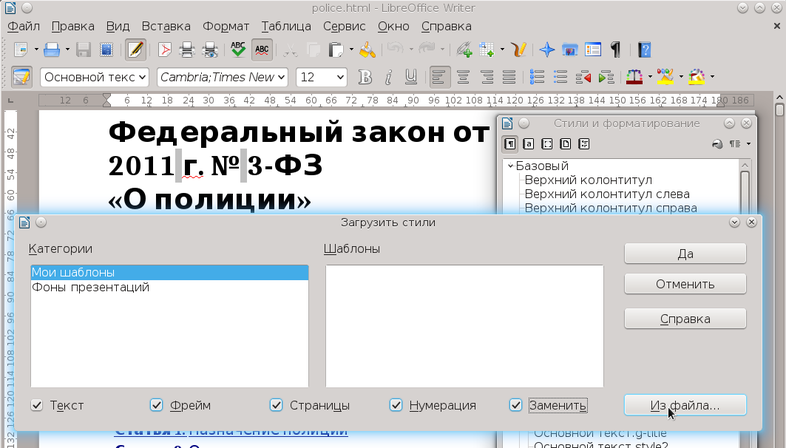786x448 pixels.
Task: Select Фоны презентаций category
Action: 169,287
